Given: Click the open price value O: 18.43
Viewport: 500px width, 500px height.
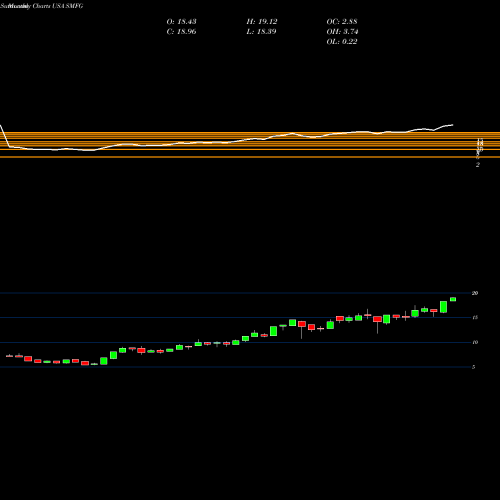Looking at the screenshot, I should tap(181, 22).
